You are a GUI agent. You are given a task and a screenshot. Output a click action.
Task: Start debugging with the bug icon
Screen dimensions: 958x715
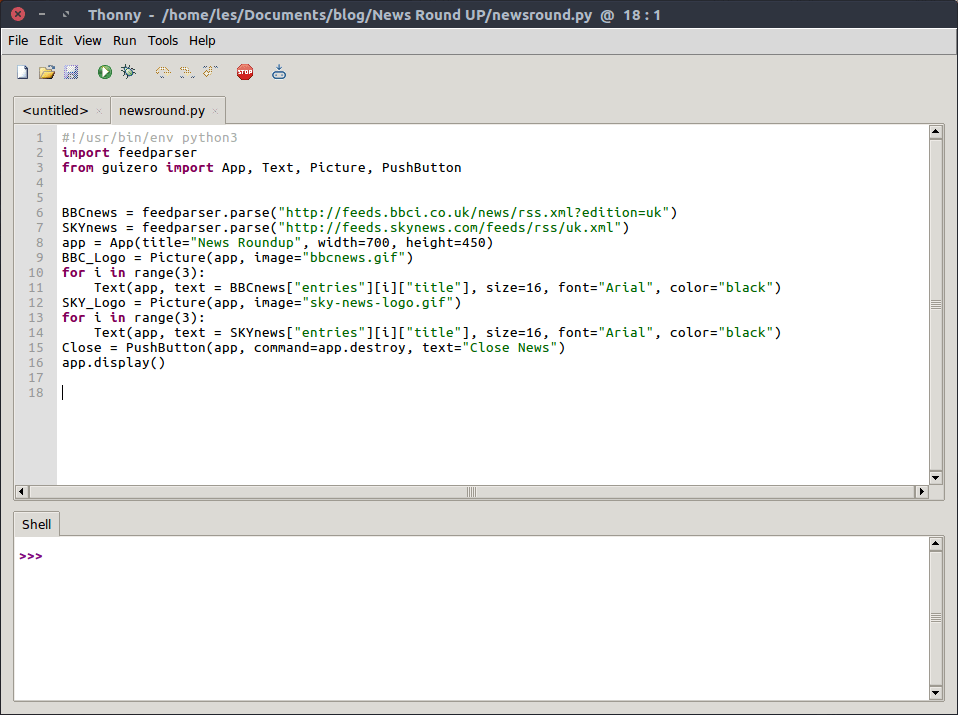pos(128,72)
